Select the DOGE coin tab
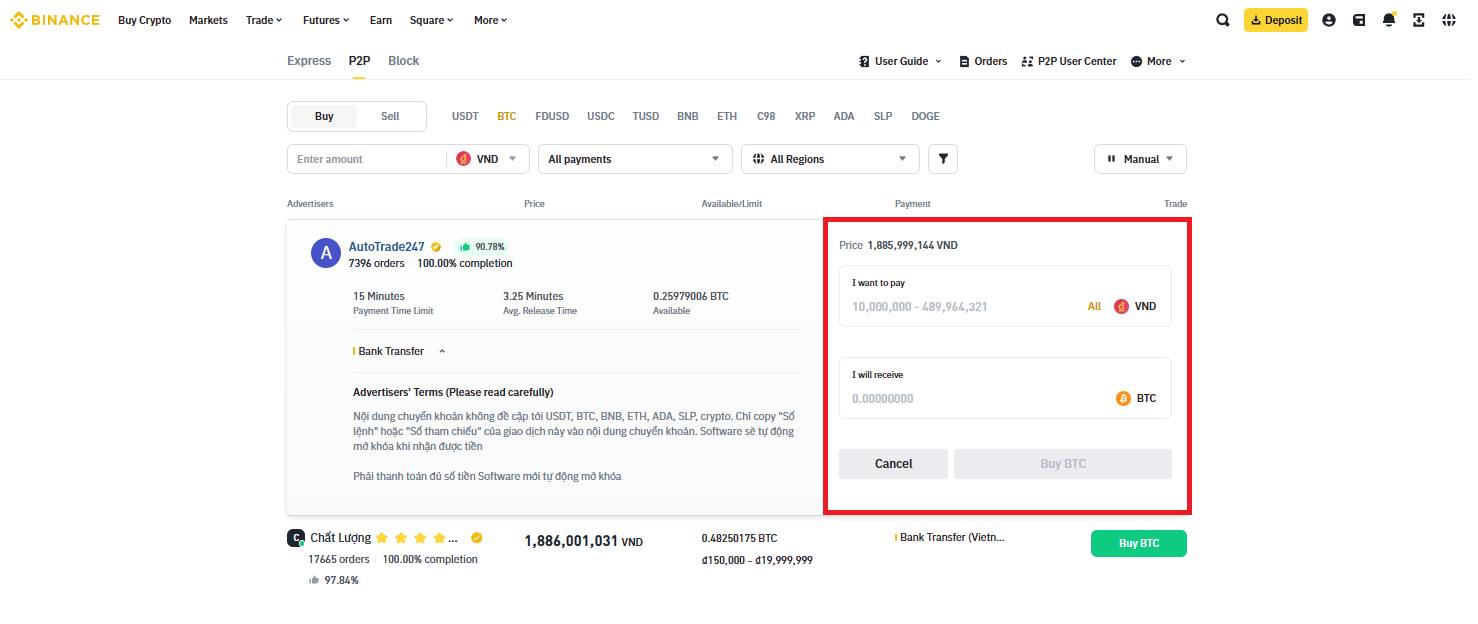The image size is (1478, 624). pos(925,116)
